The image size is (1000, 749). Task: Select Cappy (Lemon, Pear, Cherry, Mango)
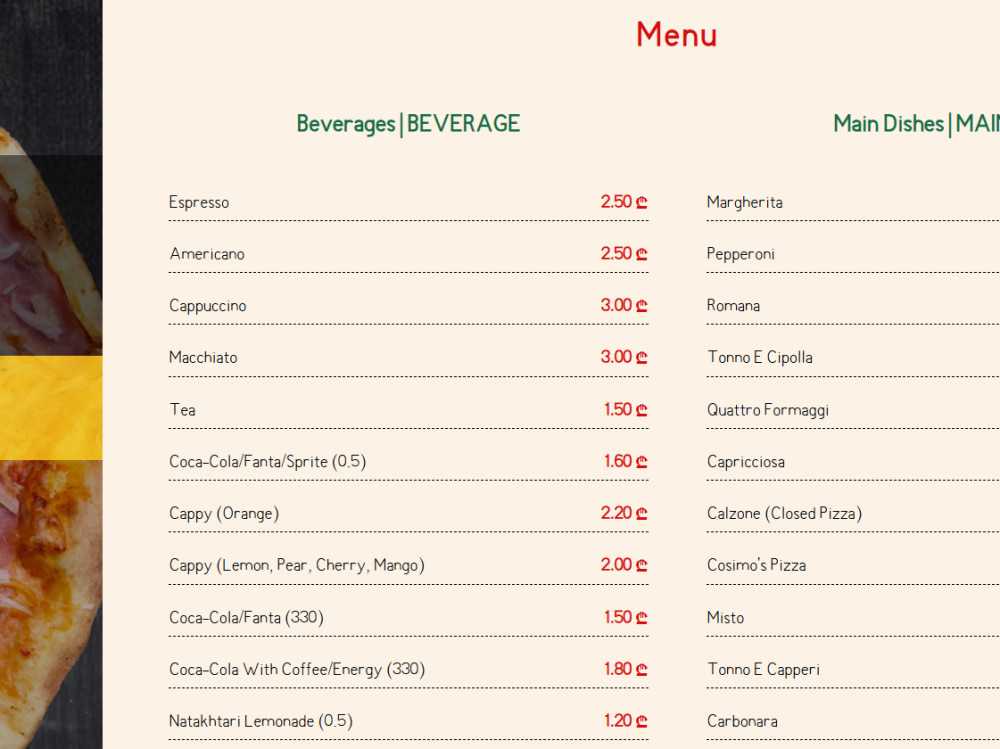point(297,565)
